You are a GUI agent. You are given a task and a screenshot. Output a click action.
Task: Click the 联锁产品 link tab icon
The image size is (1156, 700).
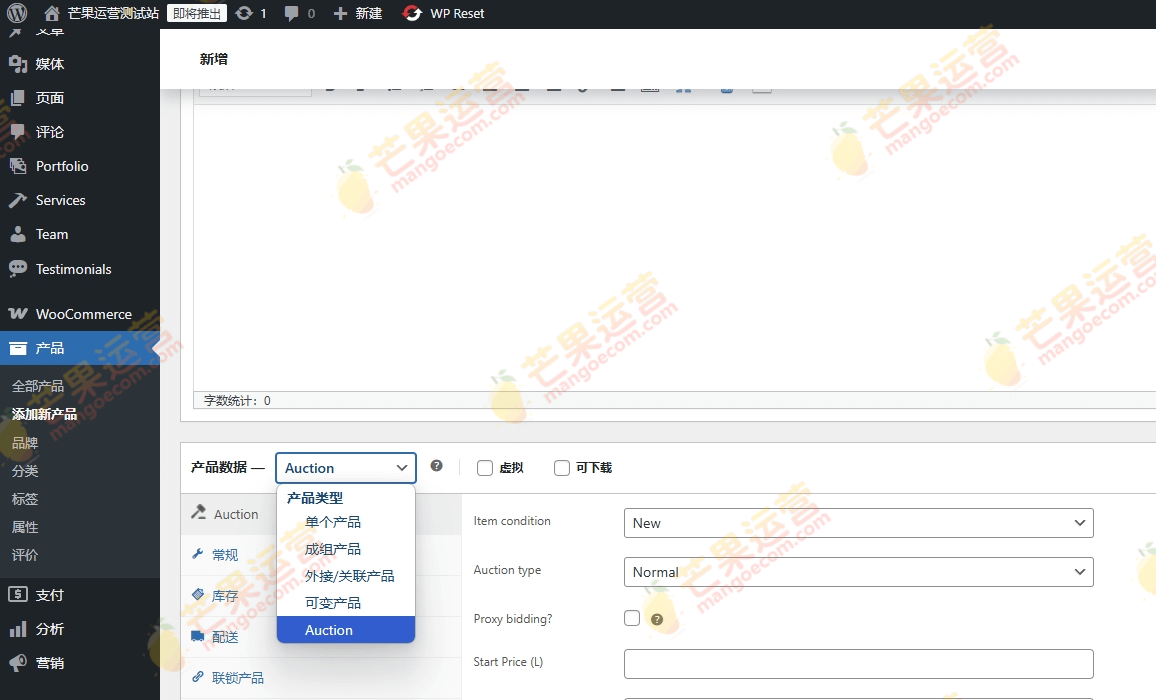[x=198, y=676]
